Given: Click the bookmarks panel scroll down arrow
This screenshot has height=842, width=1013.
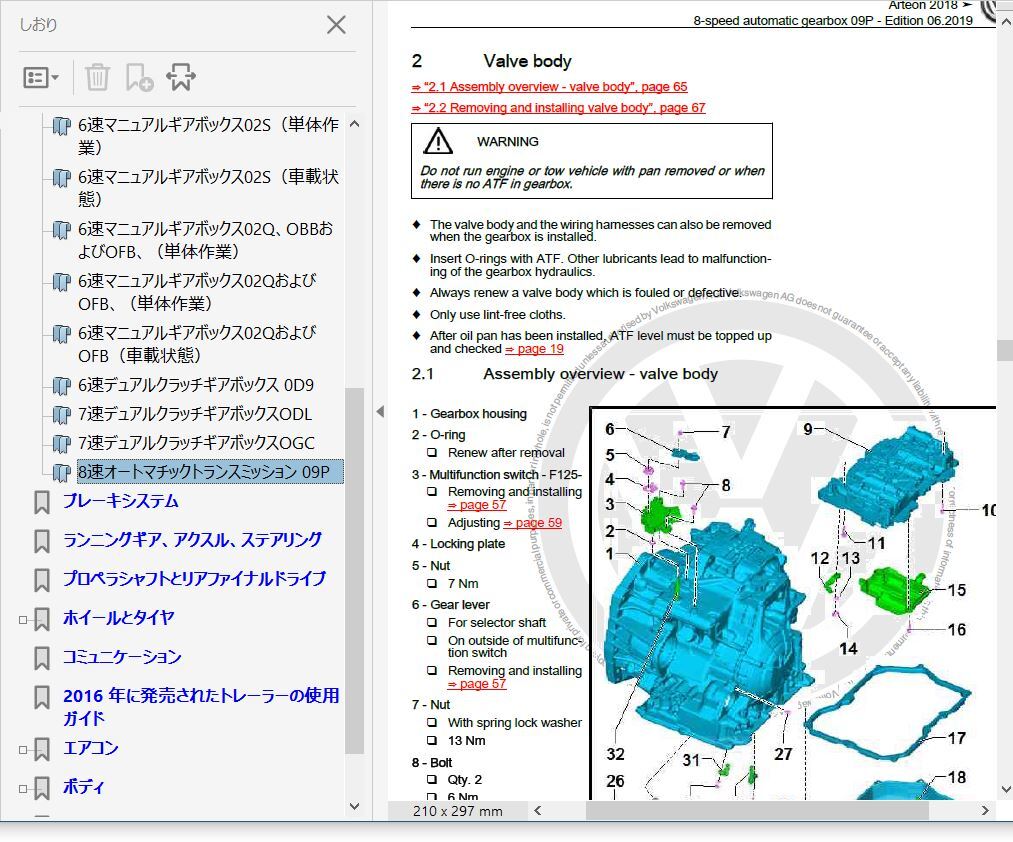Looking at the screenshot, I should [354, 806].
